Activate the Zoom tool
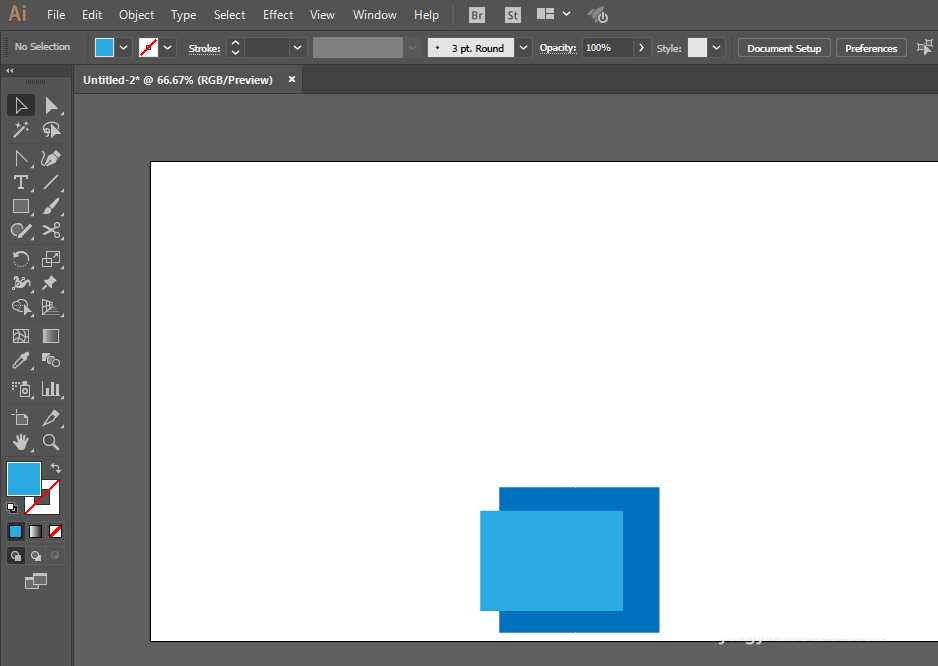This screenshot has width=938, height=666. (x=51, y=442)
